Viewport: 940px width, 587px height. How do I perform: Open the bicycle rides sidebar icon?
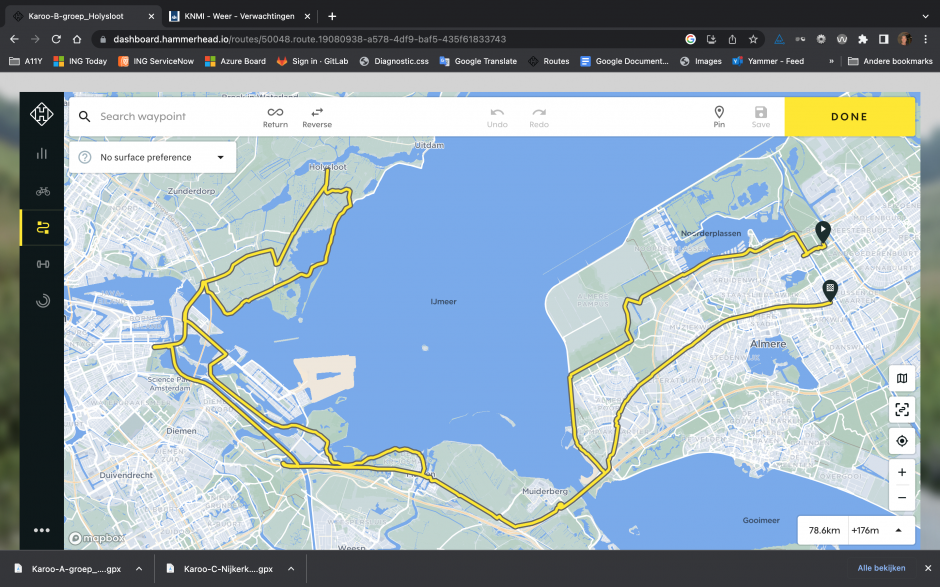[x=43, y=191]
